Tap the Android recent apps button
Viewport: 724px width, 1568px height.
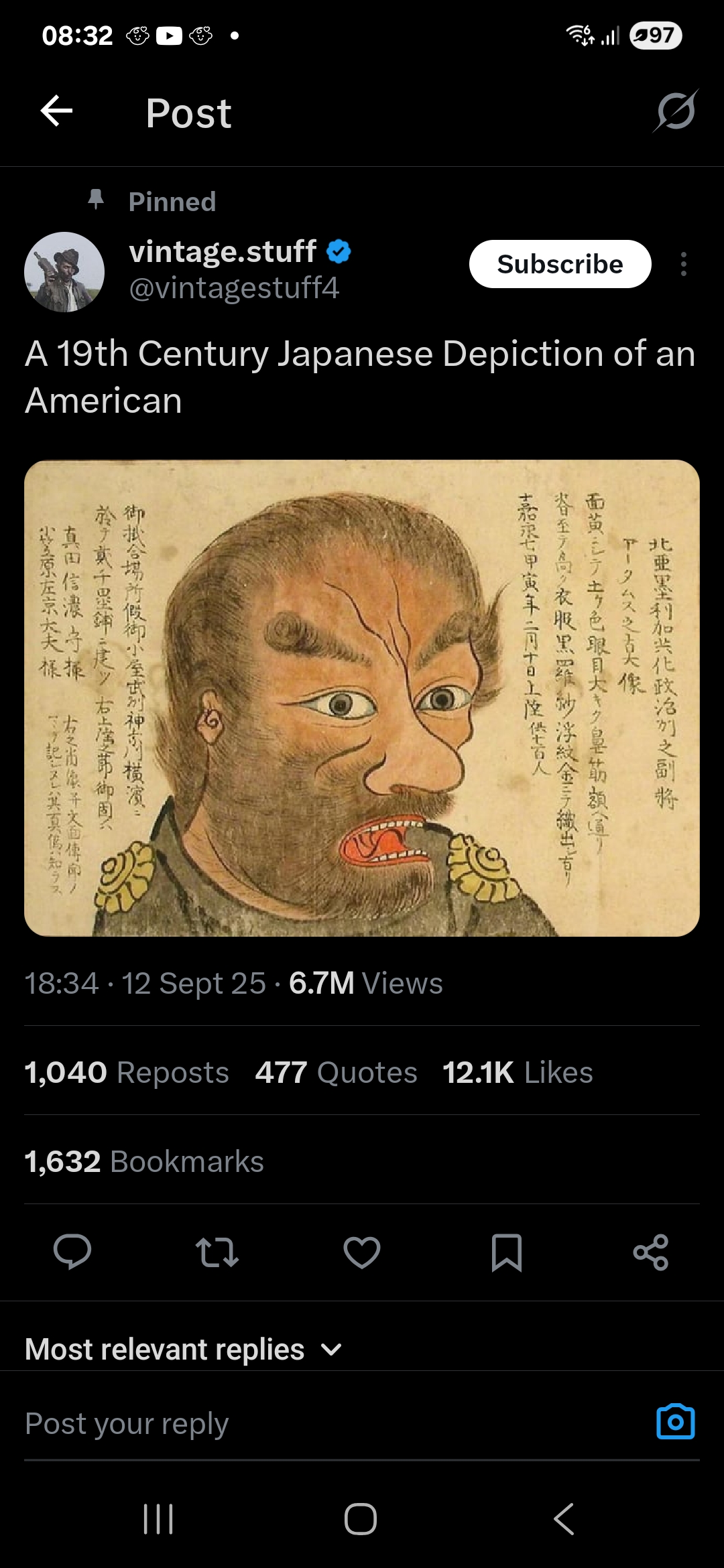[x=159, y=1518]
